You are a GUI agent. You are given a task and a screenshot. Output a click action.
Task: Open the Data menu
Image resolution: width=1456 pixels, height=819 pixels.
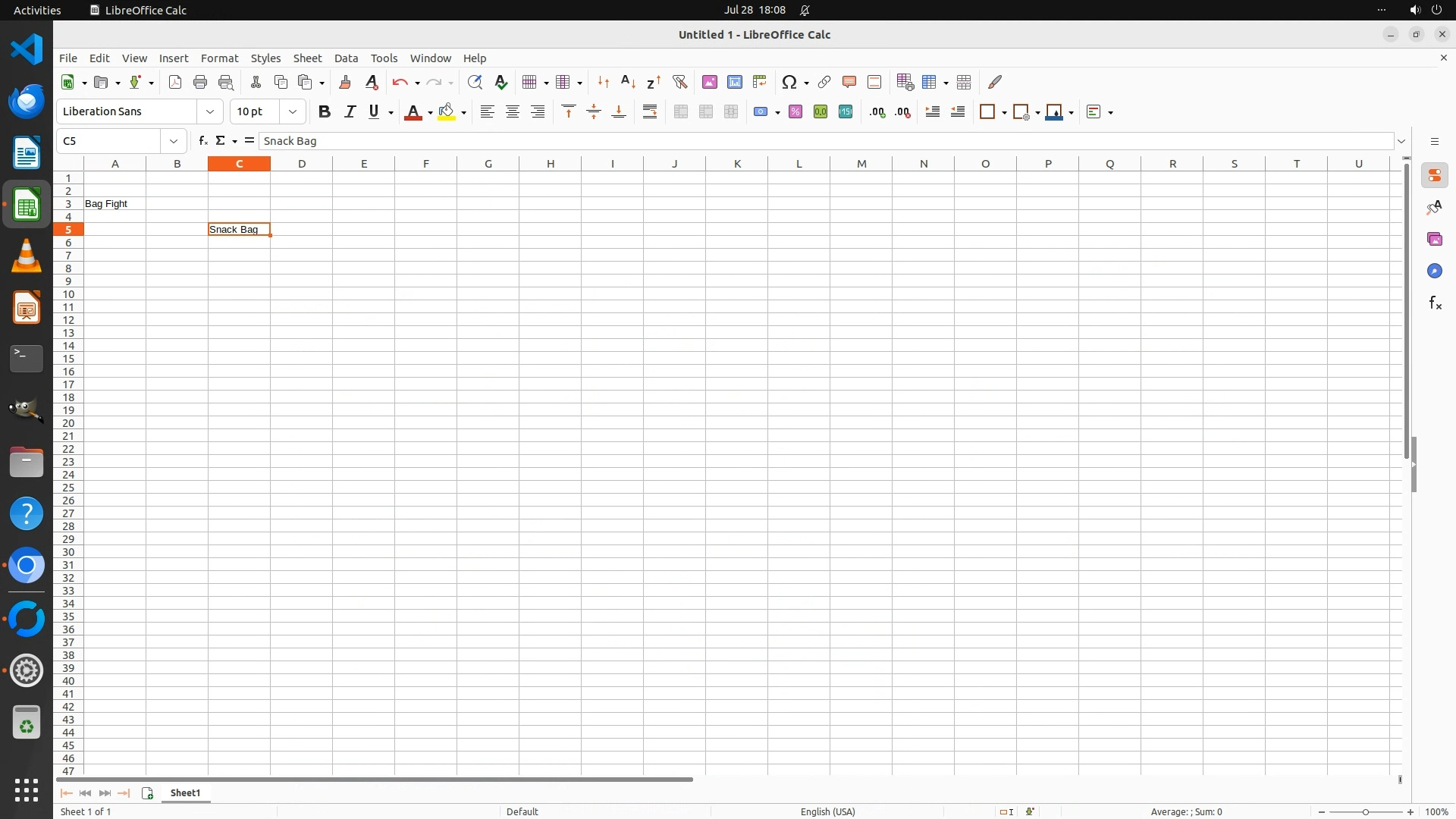pos(346,58)
